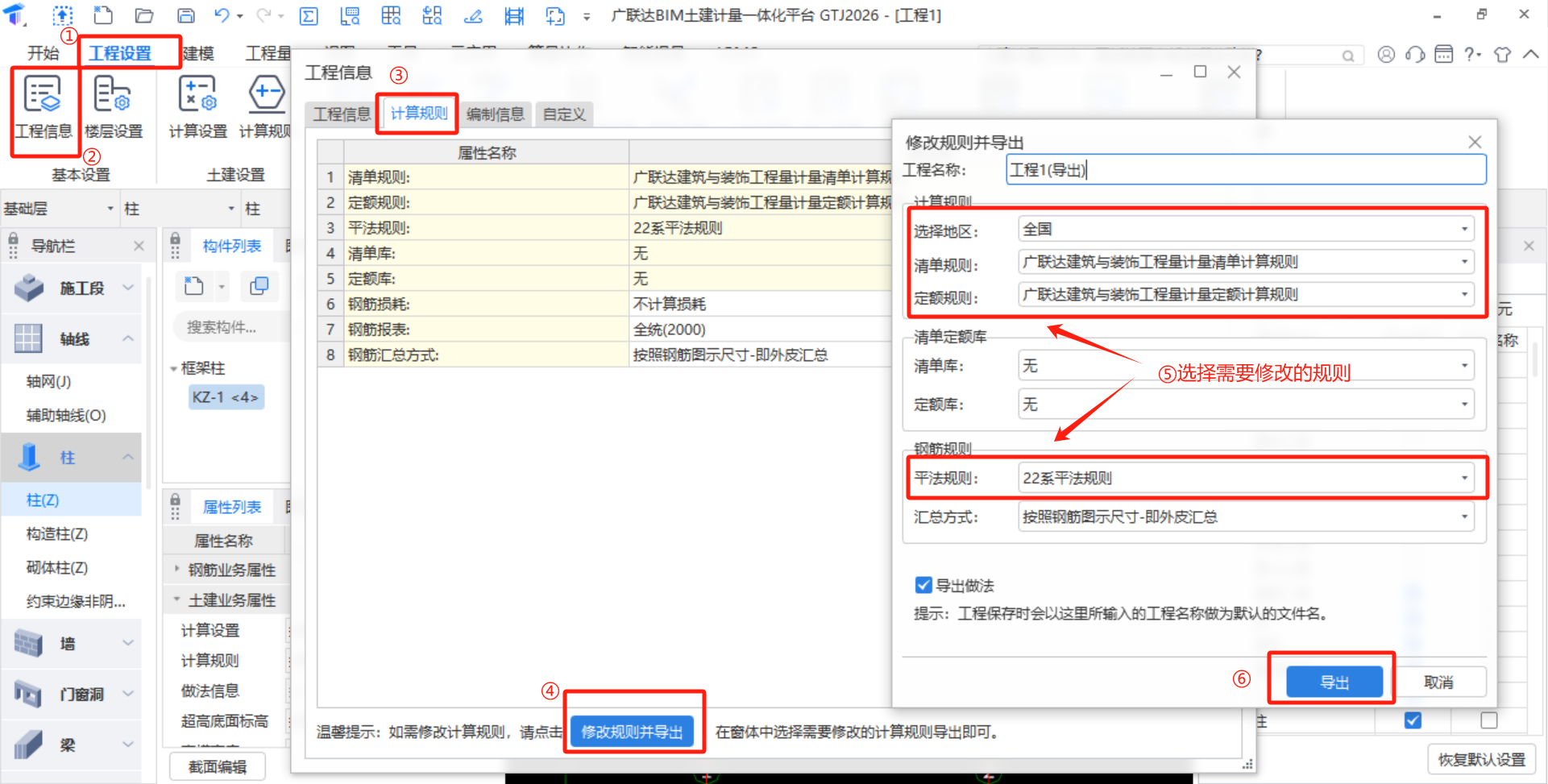
Task: Close the 修改规则并导出 dialog
Action: [1475, 142]
